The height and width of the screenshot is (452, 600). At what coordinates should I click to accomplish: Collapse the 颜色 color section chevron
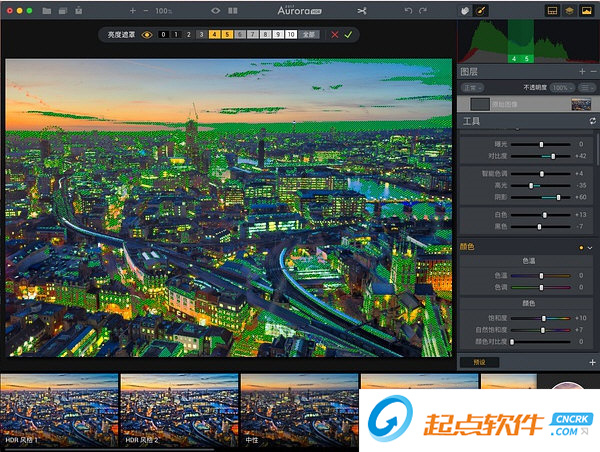click(590, 248)
